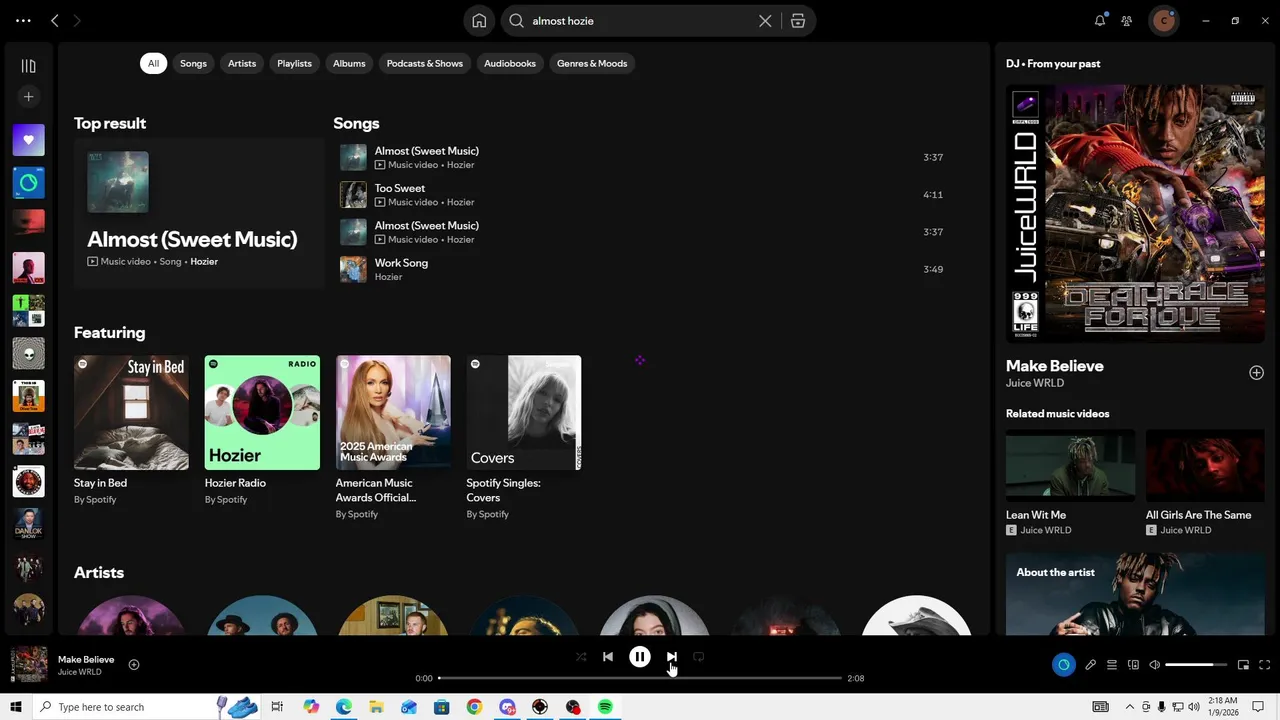Filter results by Podcasts & Shows

point(425,63)
